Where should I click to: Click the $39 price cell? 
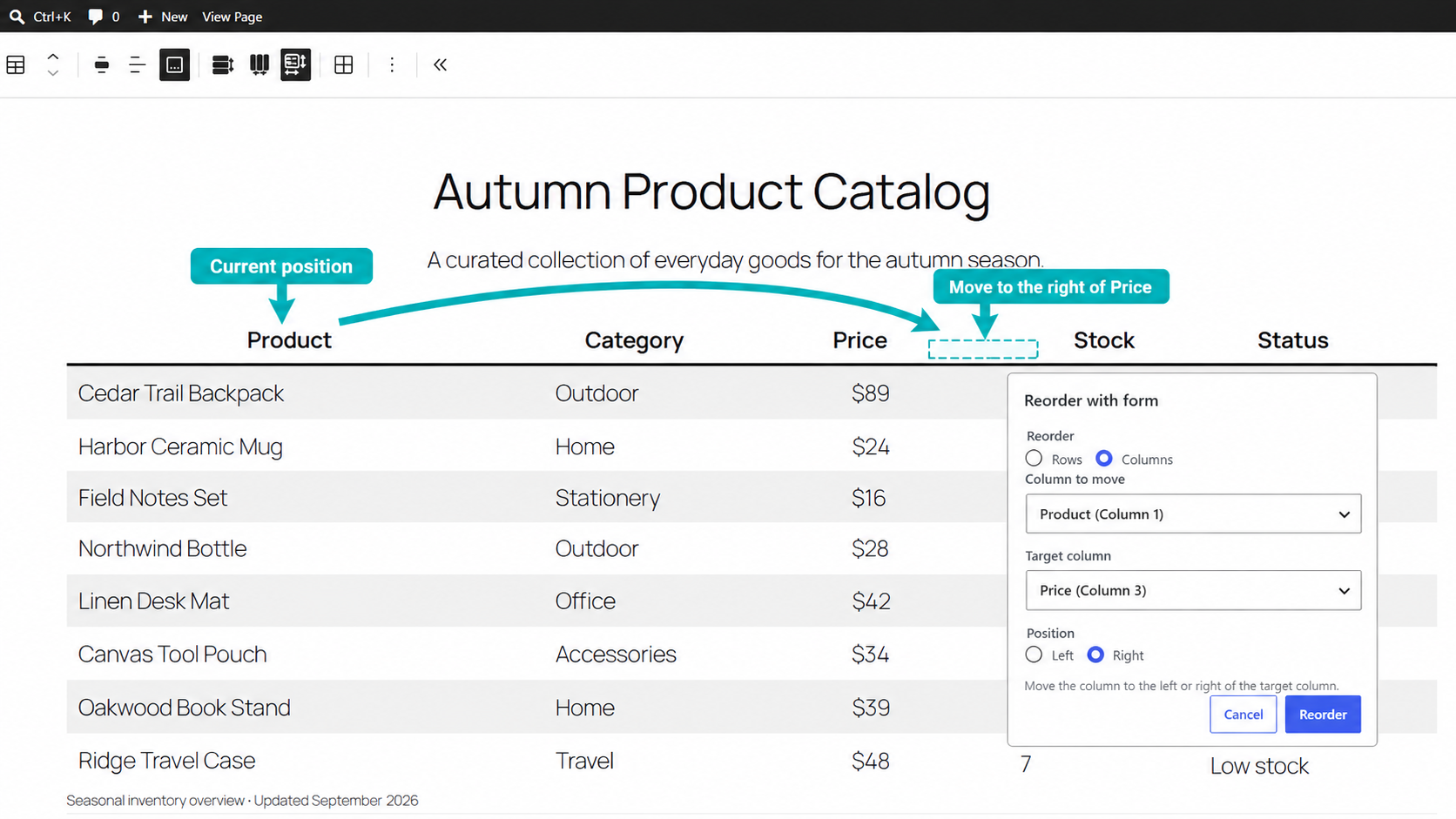tap(871, 708)
